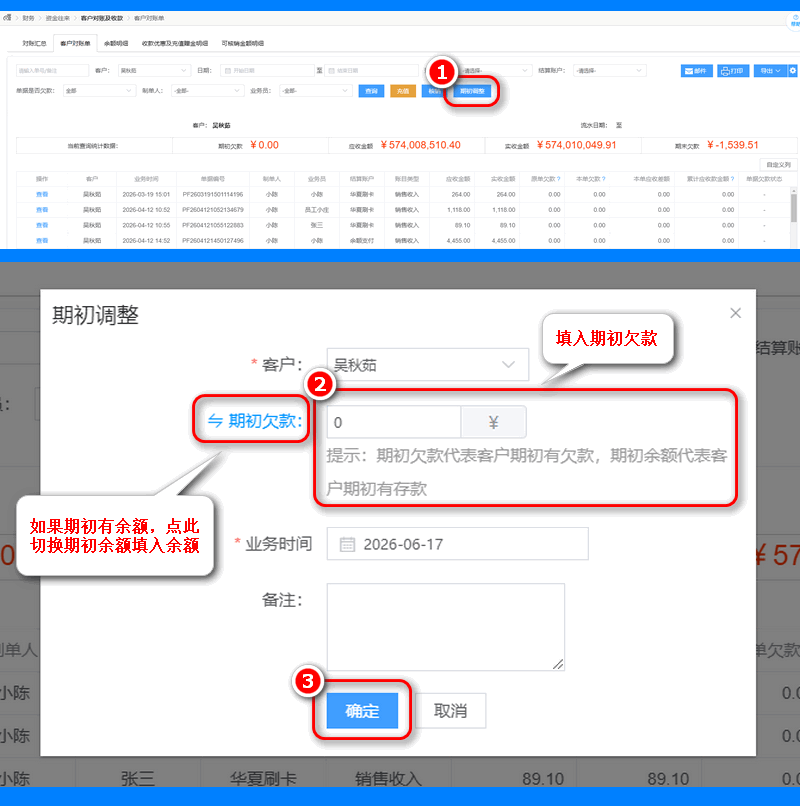Open the 客户 filter dropdown in toolbar
This screenshot has width=800, height=806.
154,70
